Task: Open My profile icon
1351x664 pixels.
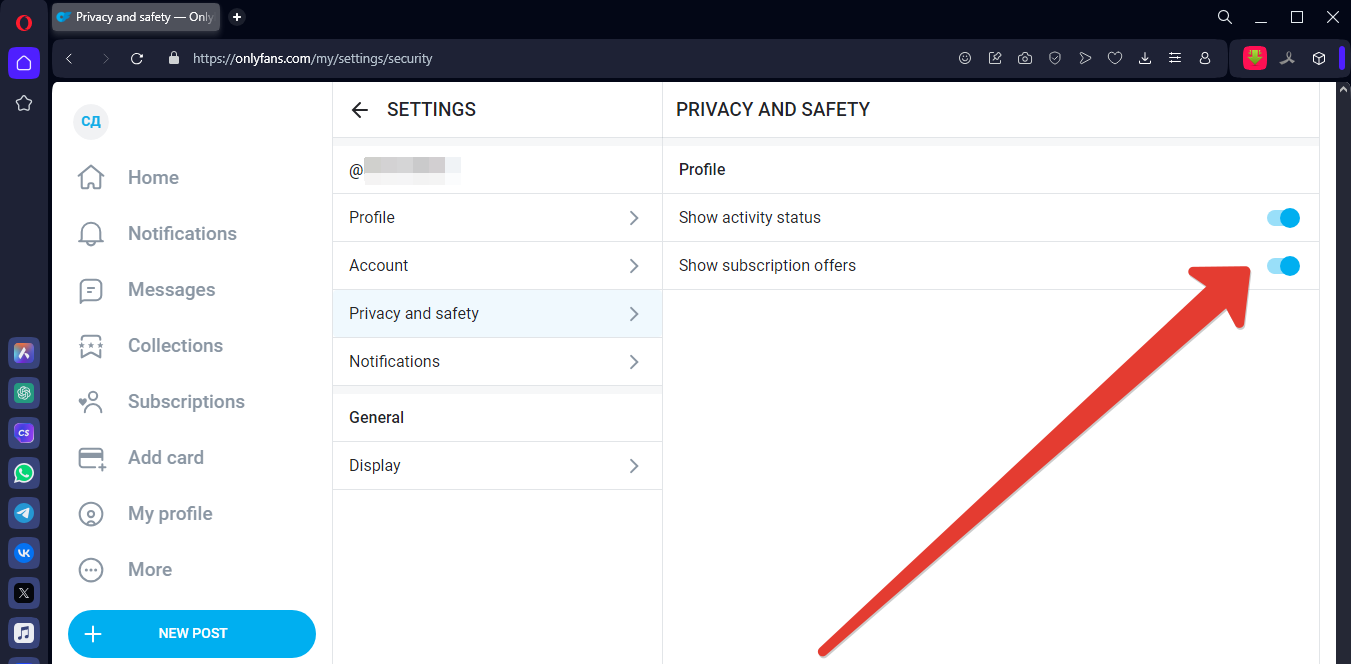Action: coord(91,514)
